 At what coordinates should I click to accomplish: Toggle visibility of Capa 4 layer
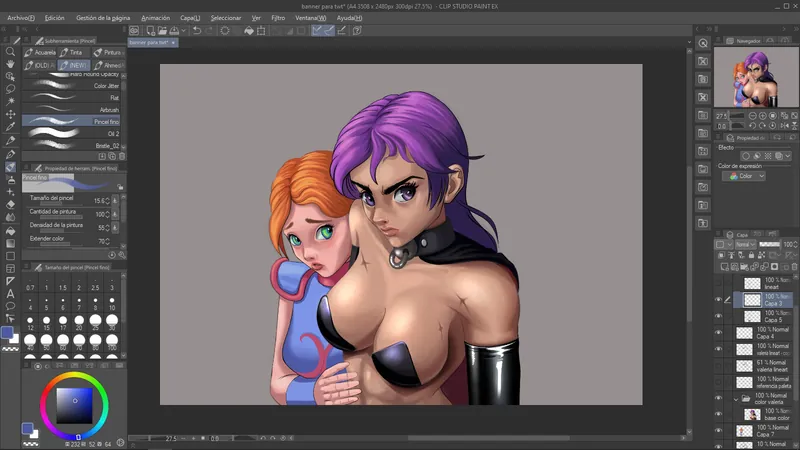click(x=718, y=333)
